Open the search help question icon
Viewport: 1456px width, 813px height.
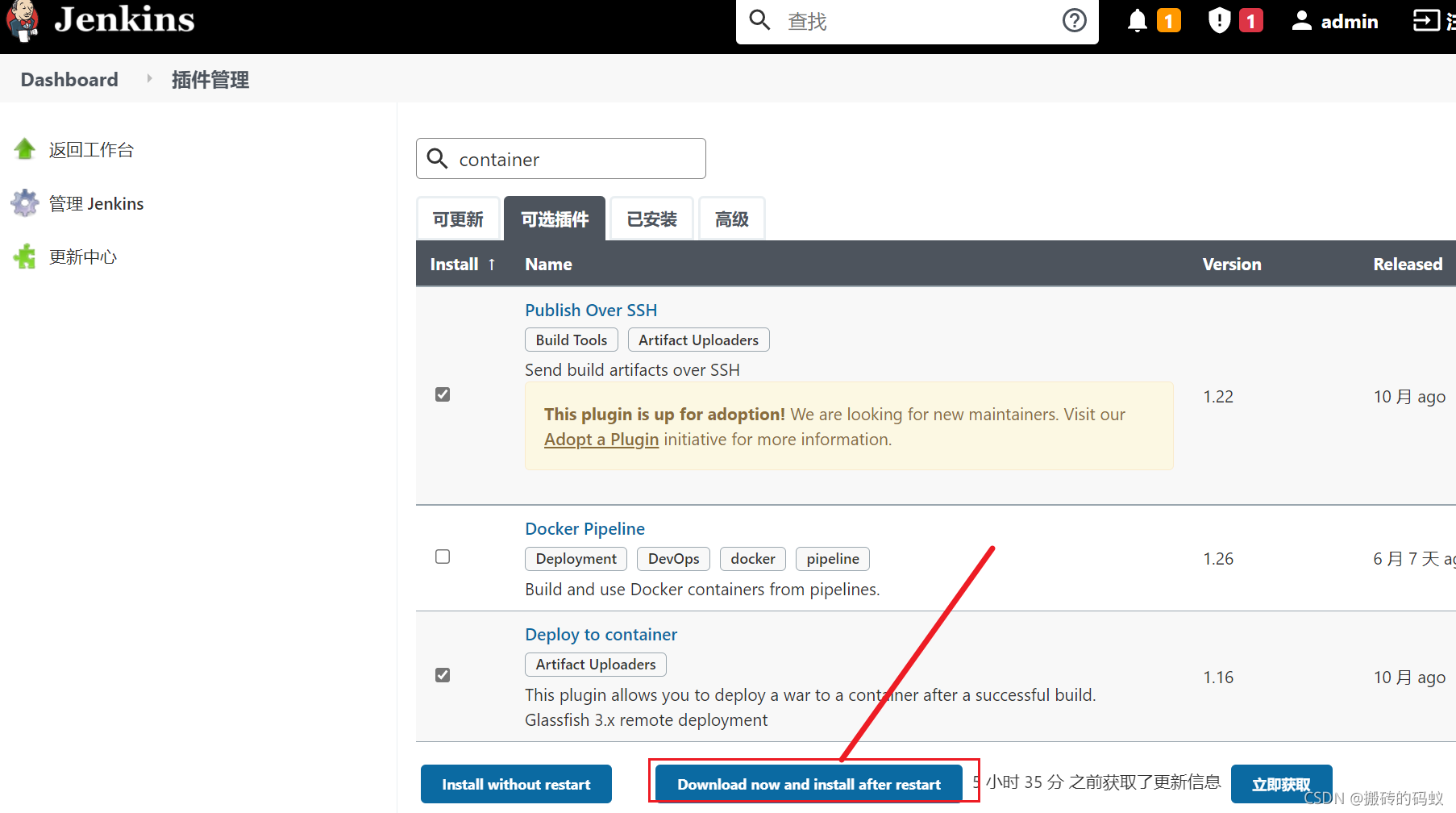(x=1074, y=20)
